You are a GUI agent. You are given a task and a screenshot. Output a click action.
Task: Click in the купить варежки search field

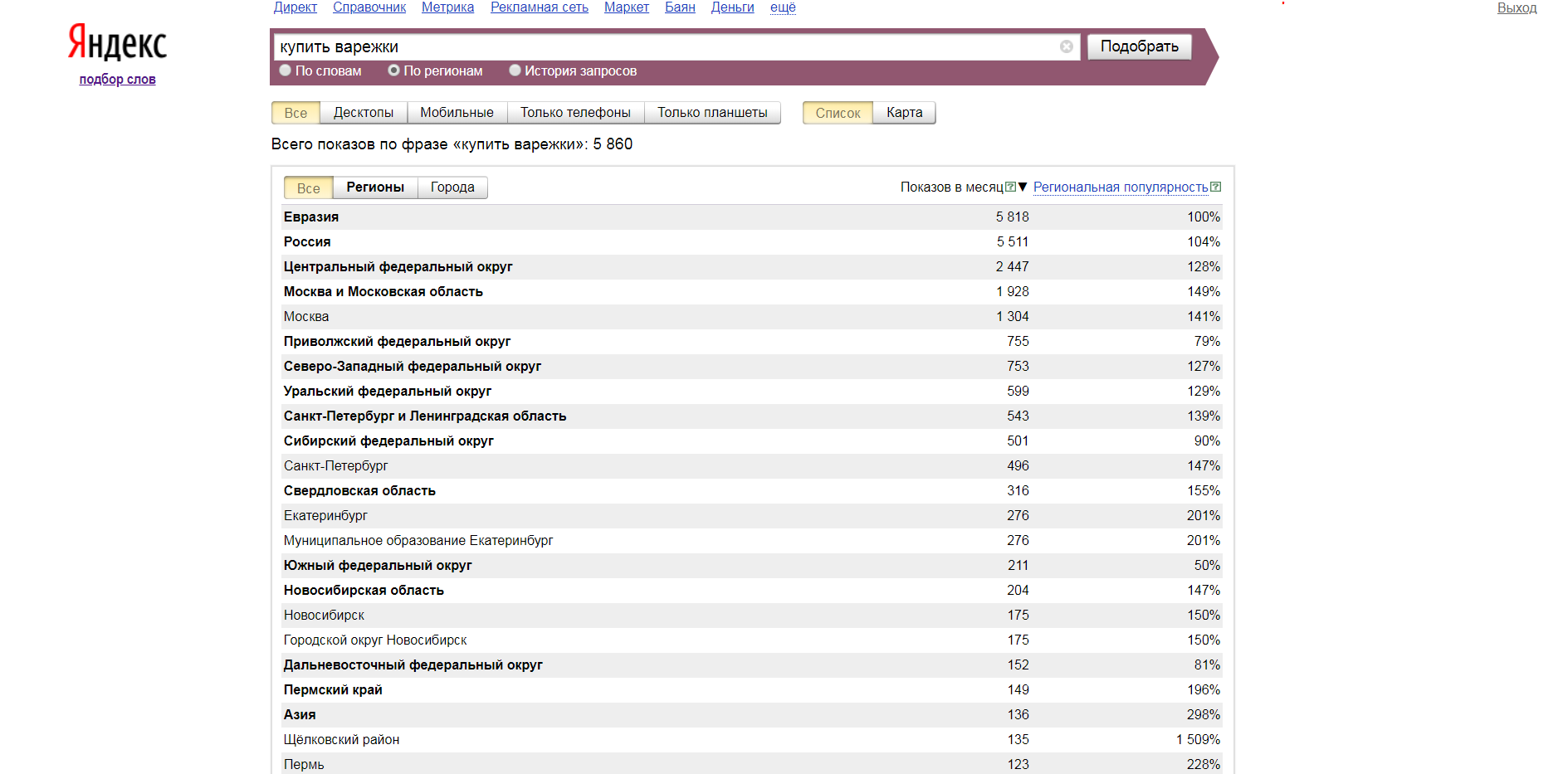664,47
